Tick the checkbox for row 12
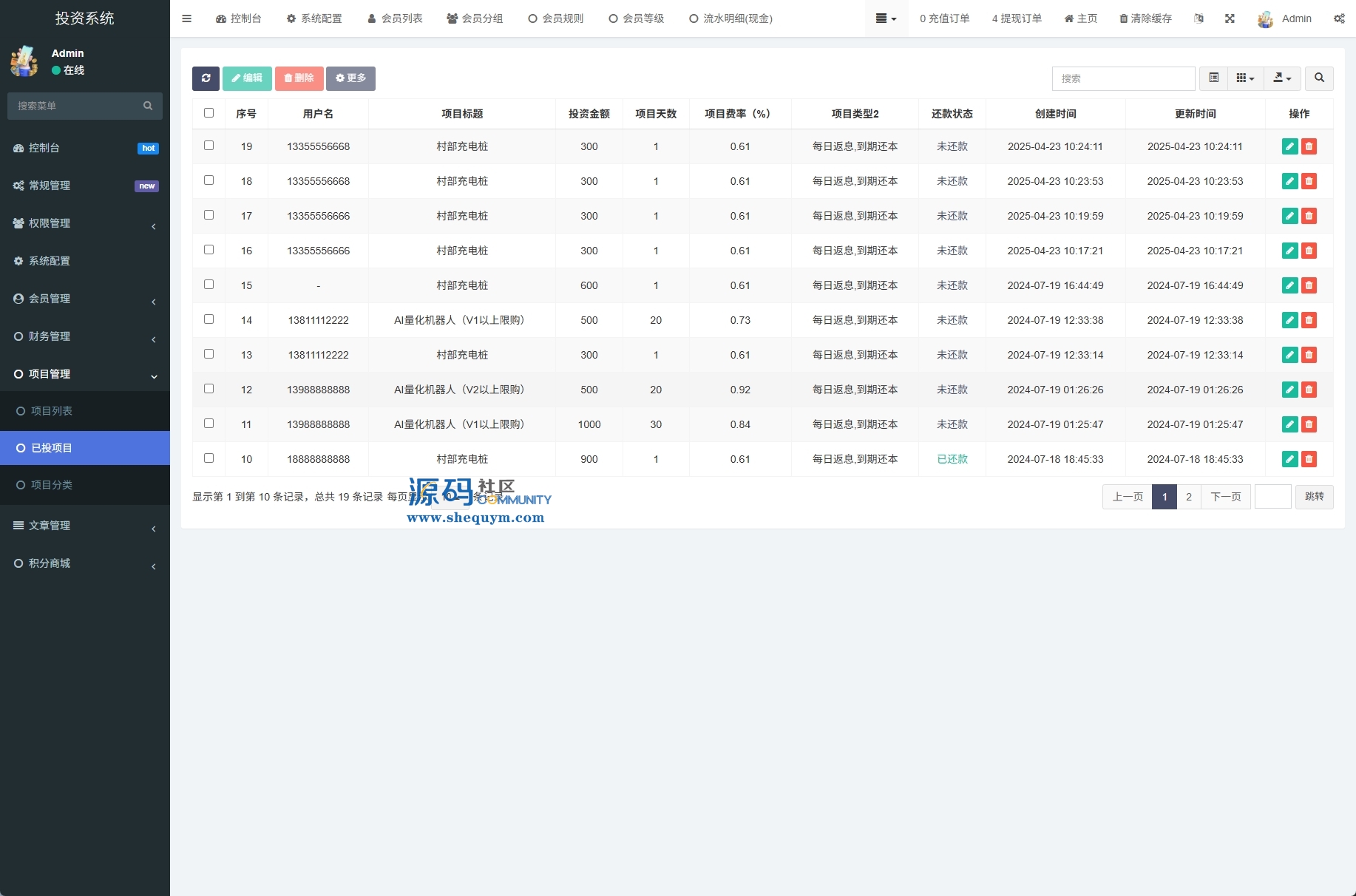 coord(209,389)
